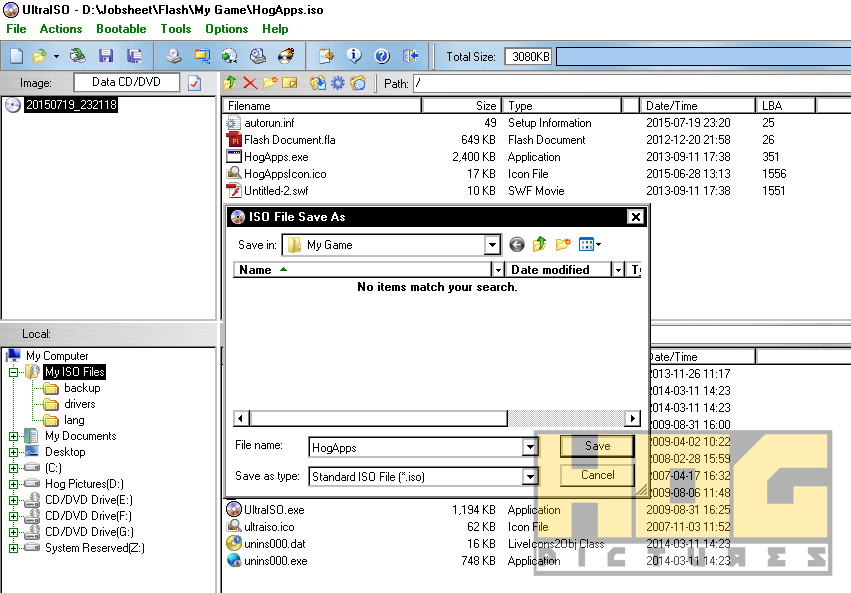The image size is (851, 593).
Task: Click the Make CD/DVD Image drive icon
Action: tap(174, 56)
